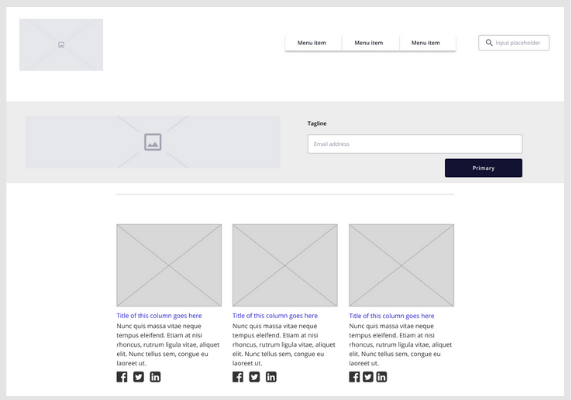Viewport: 571px width, 400px height.
Task: Click the small image icon in the logo placeholder
Action: click(x=61, y=45)
